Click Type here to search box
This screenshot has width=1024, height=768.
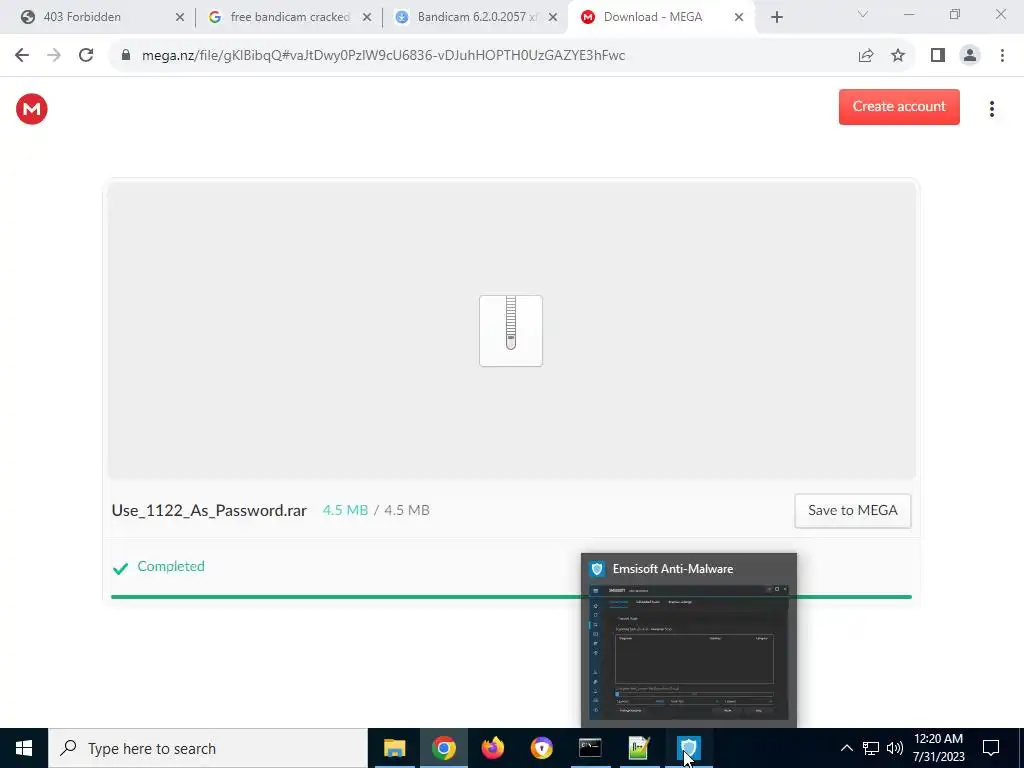tap(208, 748)
